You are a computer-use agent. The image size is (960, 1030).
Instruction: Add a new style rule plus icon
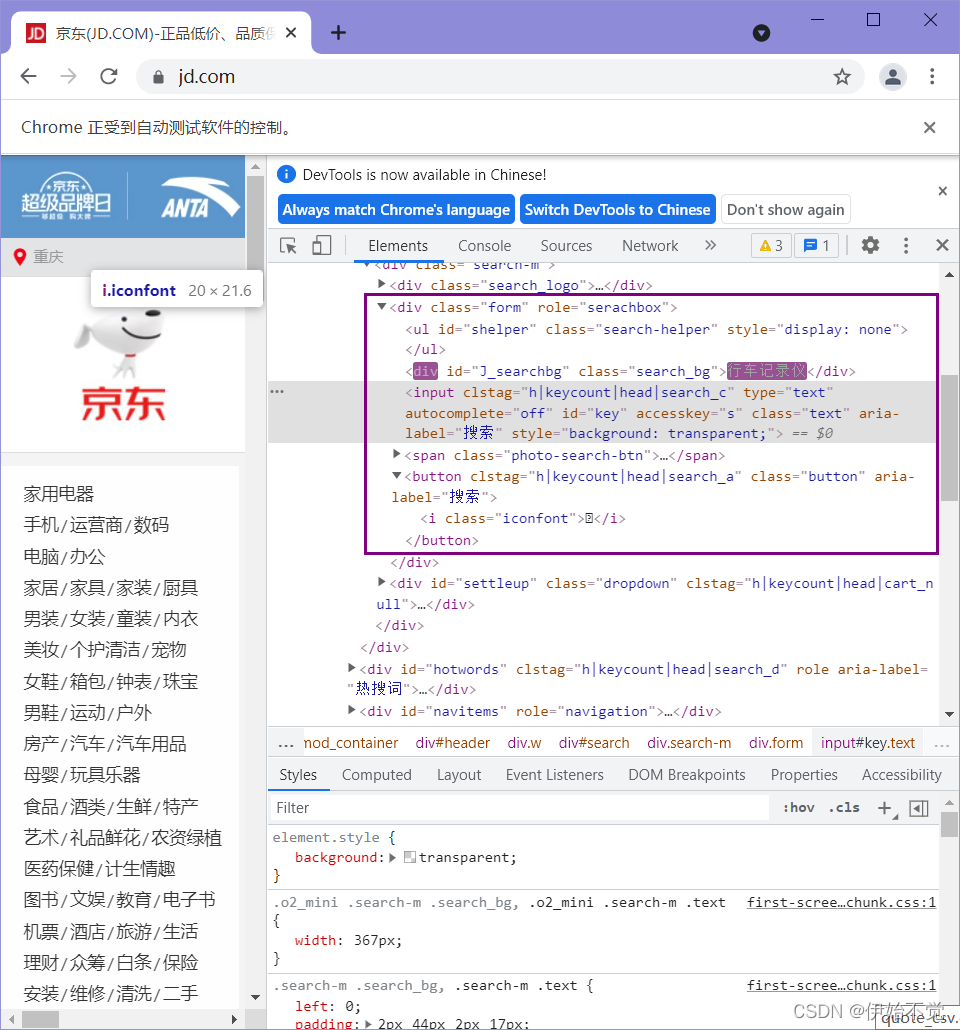click(x=885, y=807)
